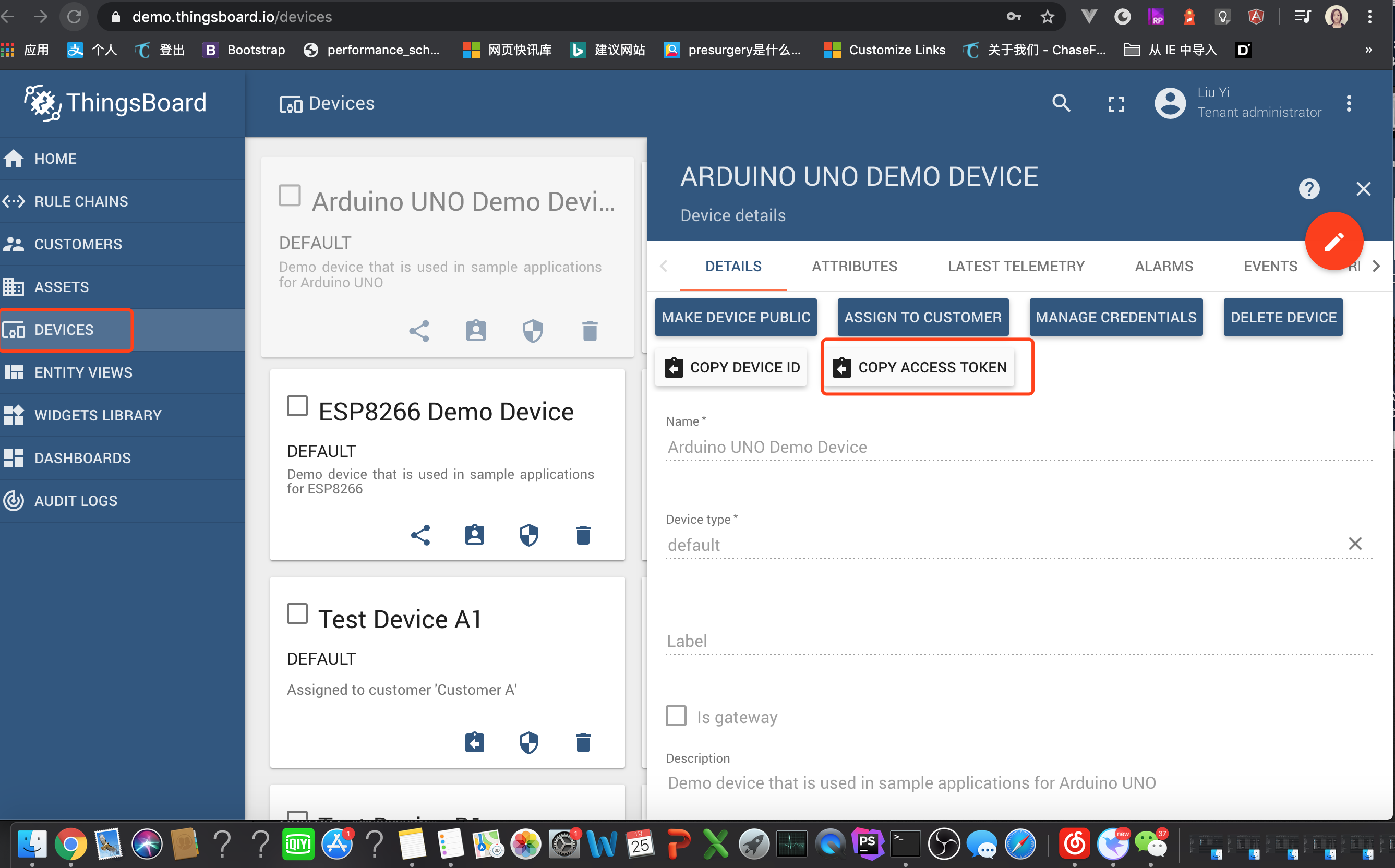Viewport: 1395px width, 868px height.
Task: Open Assets in sidebar
Action: pos(122,287)
